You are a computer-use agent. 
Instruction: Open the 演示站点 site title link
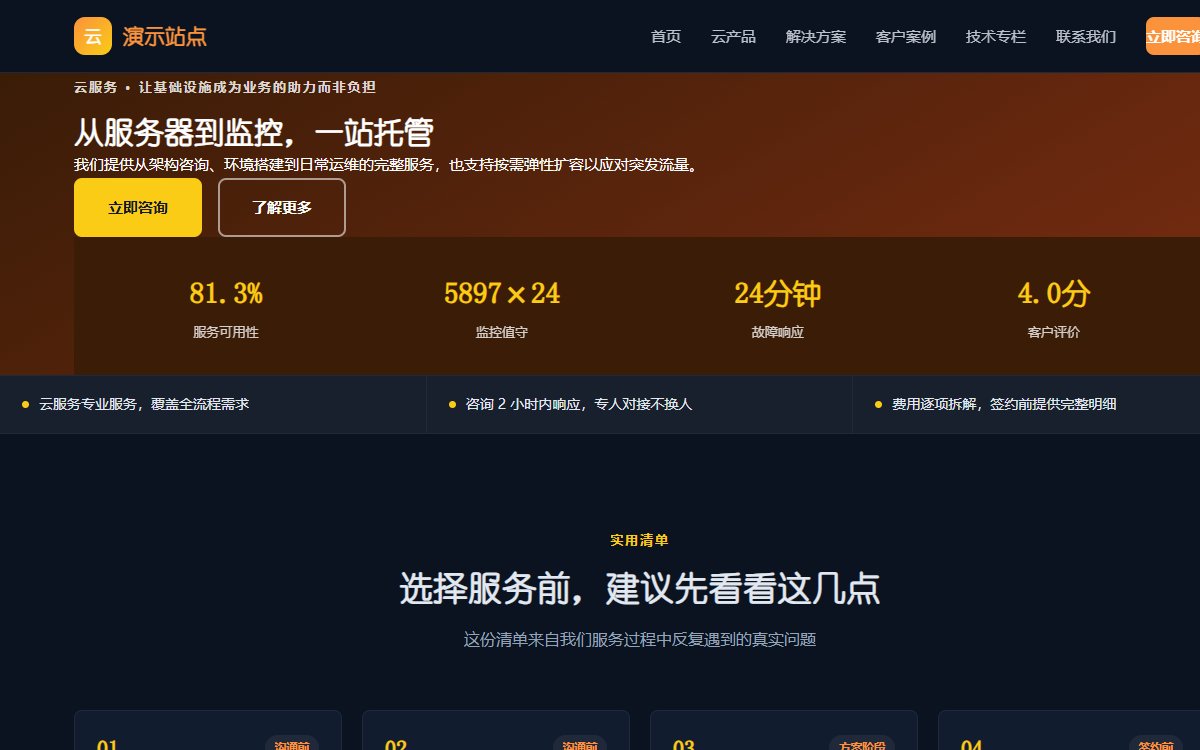(165, 37)
